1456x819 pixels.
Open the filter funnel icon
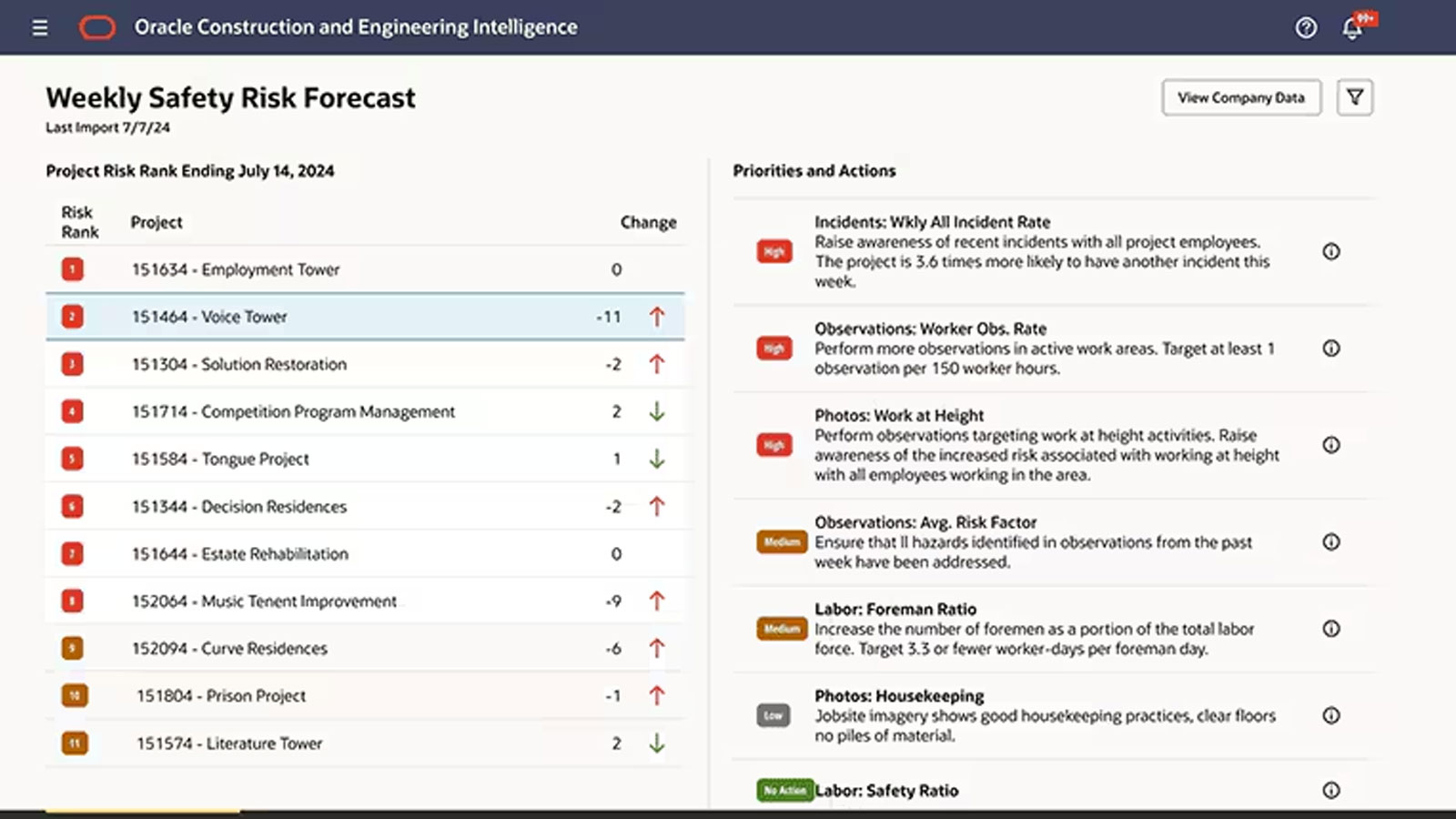coord(1355,97)
